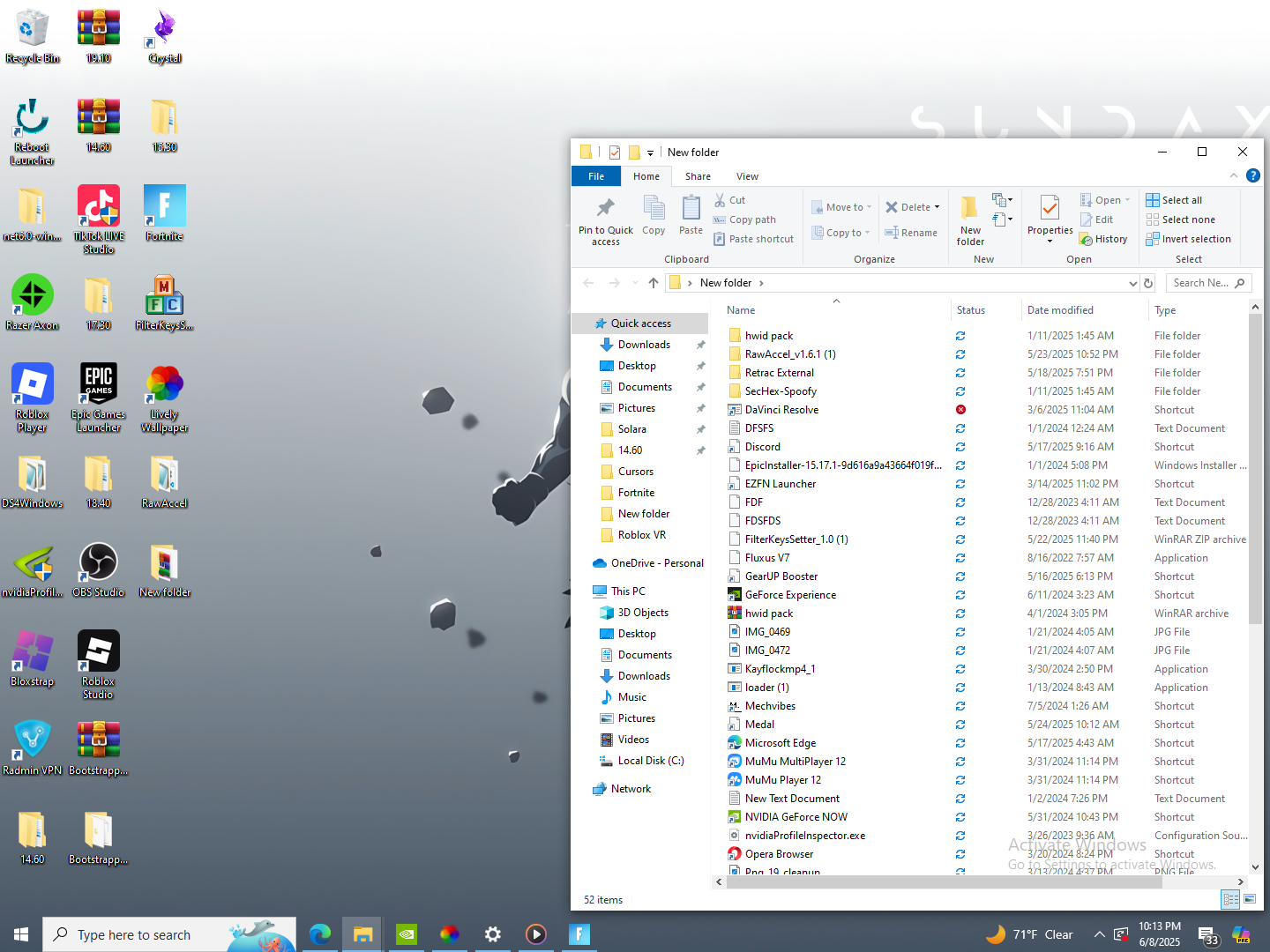Click the Pin to Quick access icon
The width and height of the screenshot is (1270, 952).
click(x=605, y=209)
